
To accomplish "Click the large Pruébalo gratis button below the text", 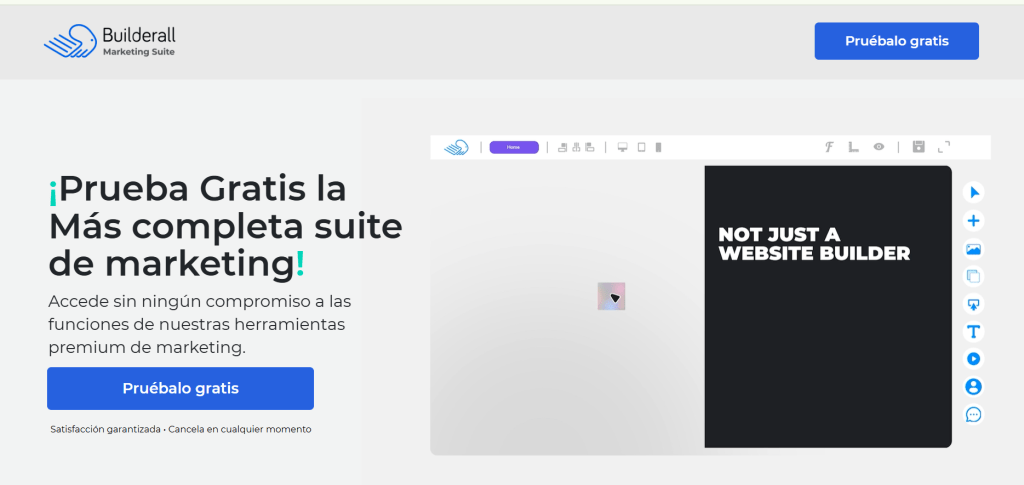I will [x=180, y=388].
